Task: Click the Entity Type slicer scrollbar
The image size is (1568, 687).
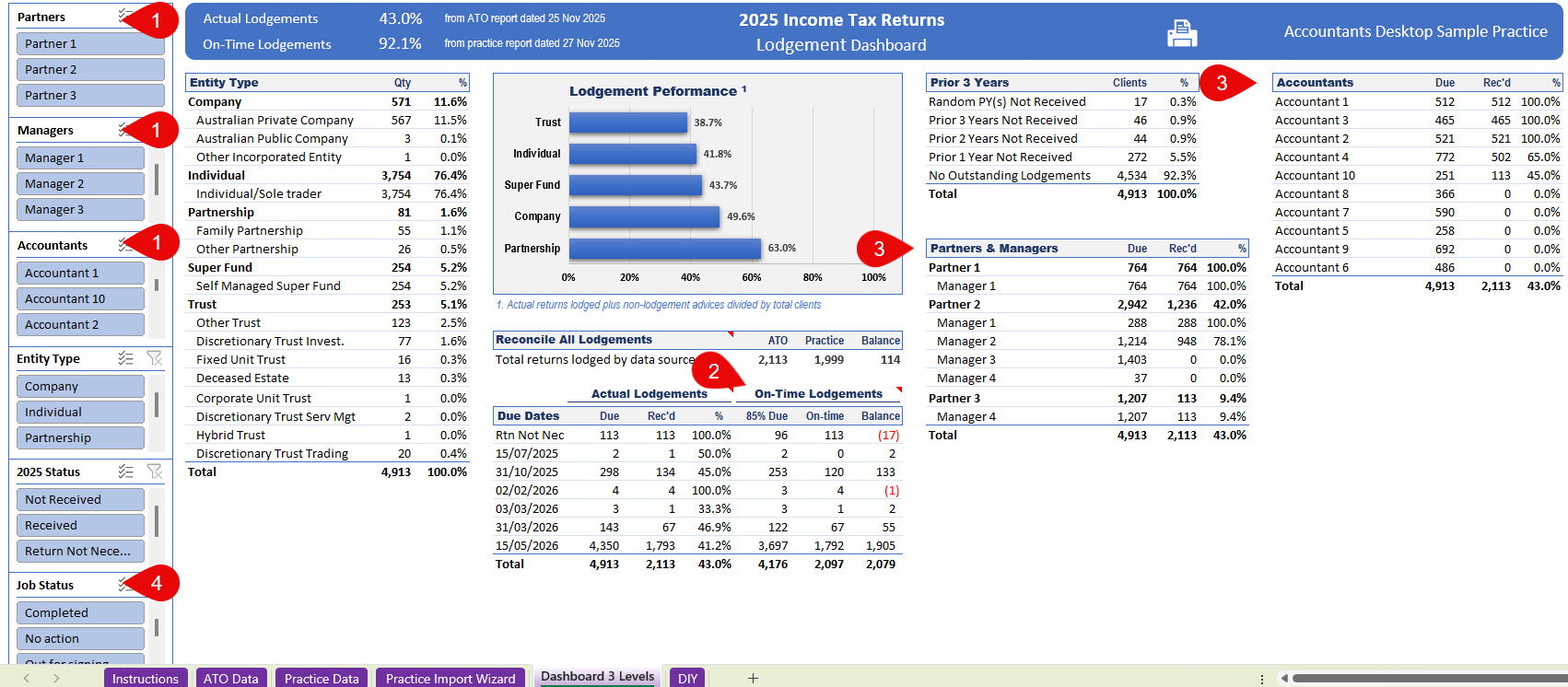Action: [157, 404]
